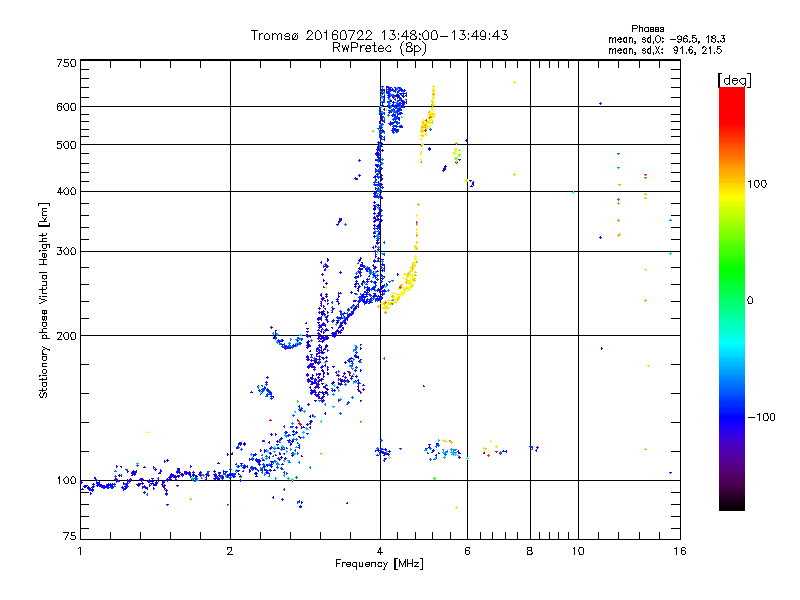Click the 'Stationary phase Virtual Height [km]' axis label
Screen dimensions: 800x600
[x=44, y=301]
